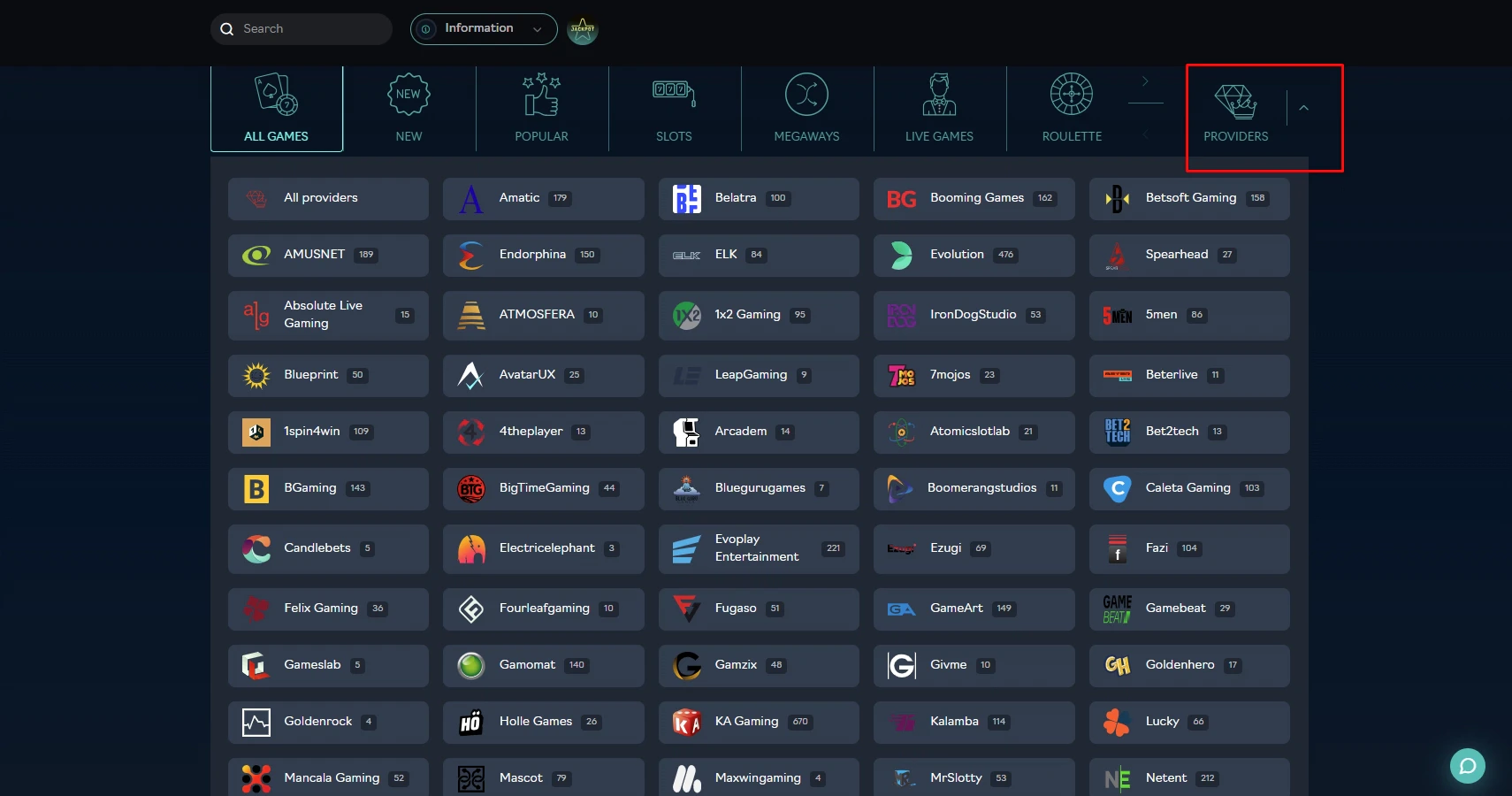This screenshot has width=1512, height=796.
Task: Click the IronDogStudio logo icon
Action: [x=901, y=315]
